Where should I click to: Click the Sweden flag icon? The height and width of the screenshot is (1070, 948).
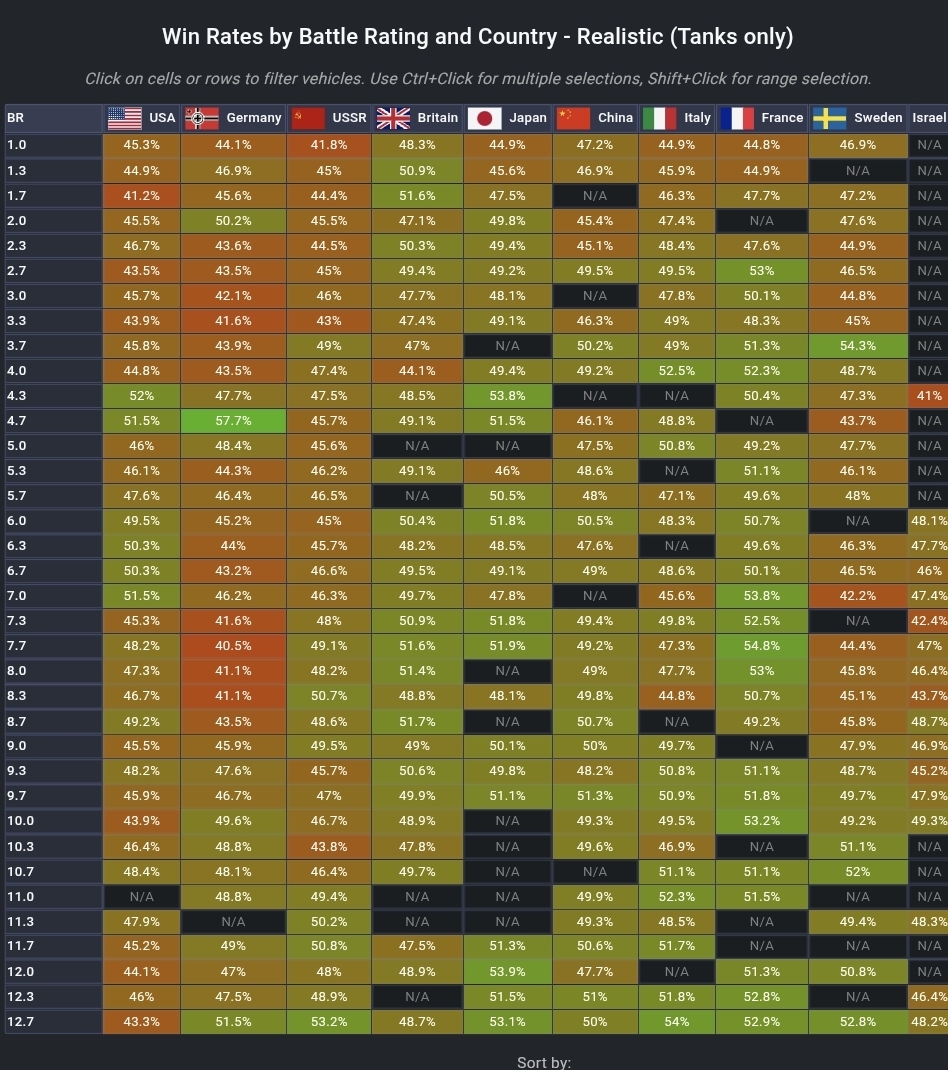[830, 118]
